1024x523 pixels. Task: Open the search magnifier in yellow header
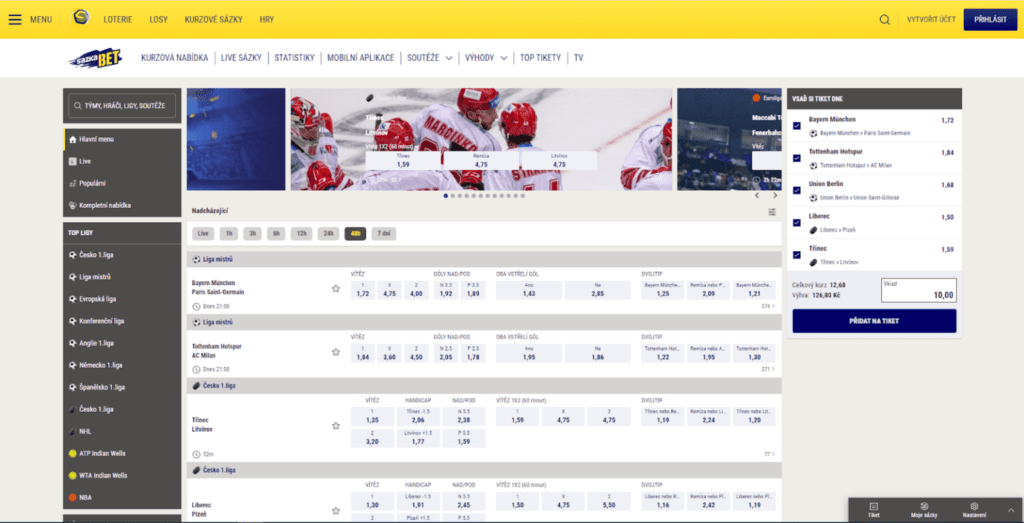[884, 20]
